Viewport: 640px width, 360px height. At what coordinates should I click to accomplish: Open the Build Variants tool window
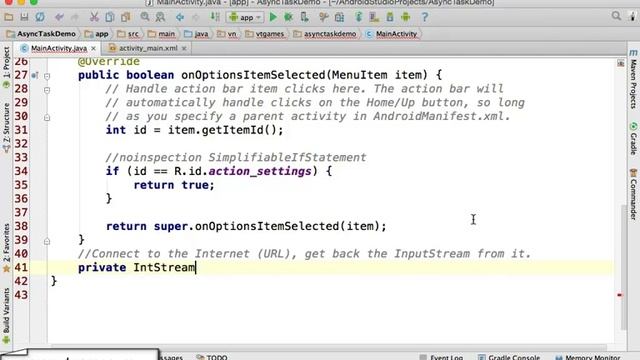pyautogui.click(x=6, y=315)
